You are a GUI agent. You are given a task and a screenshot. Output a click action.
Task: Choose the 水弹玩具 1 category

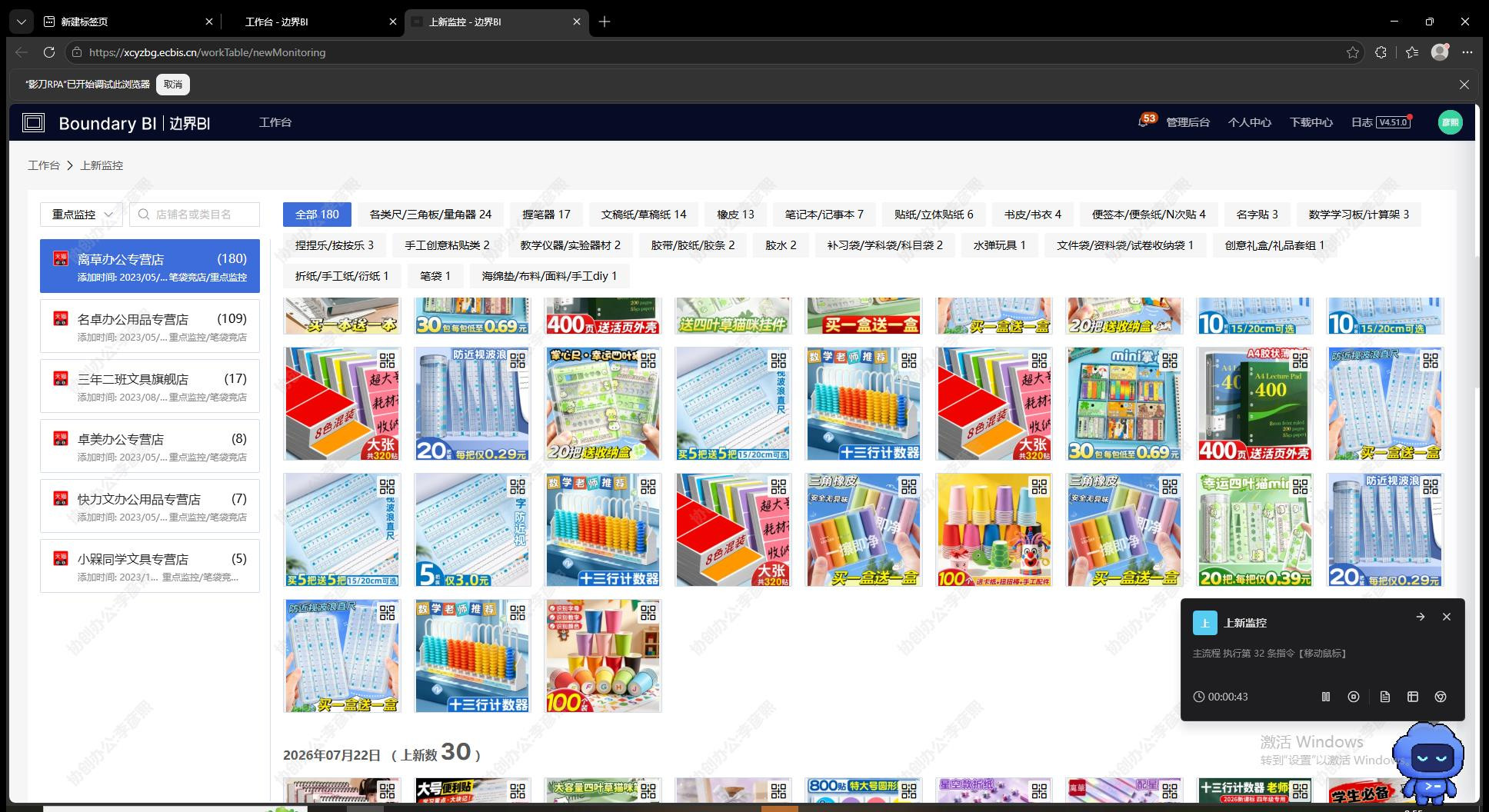point(999,245)
